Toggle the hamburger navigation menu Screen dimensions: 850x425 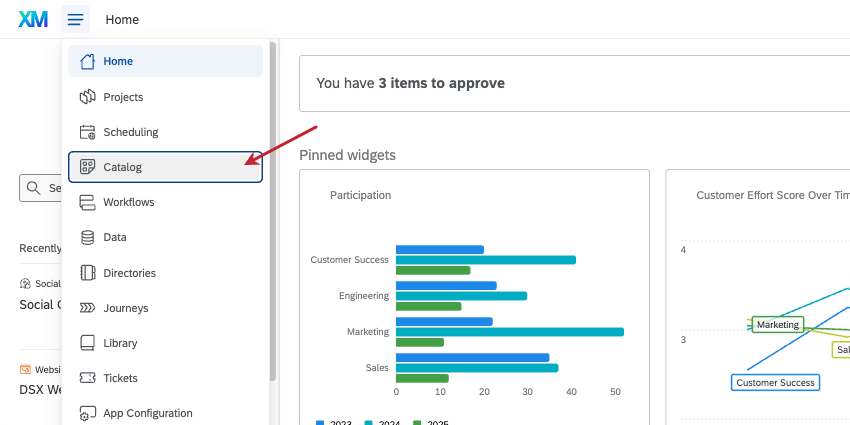click(75, 19)
